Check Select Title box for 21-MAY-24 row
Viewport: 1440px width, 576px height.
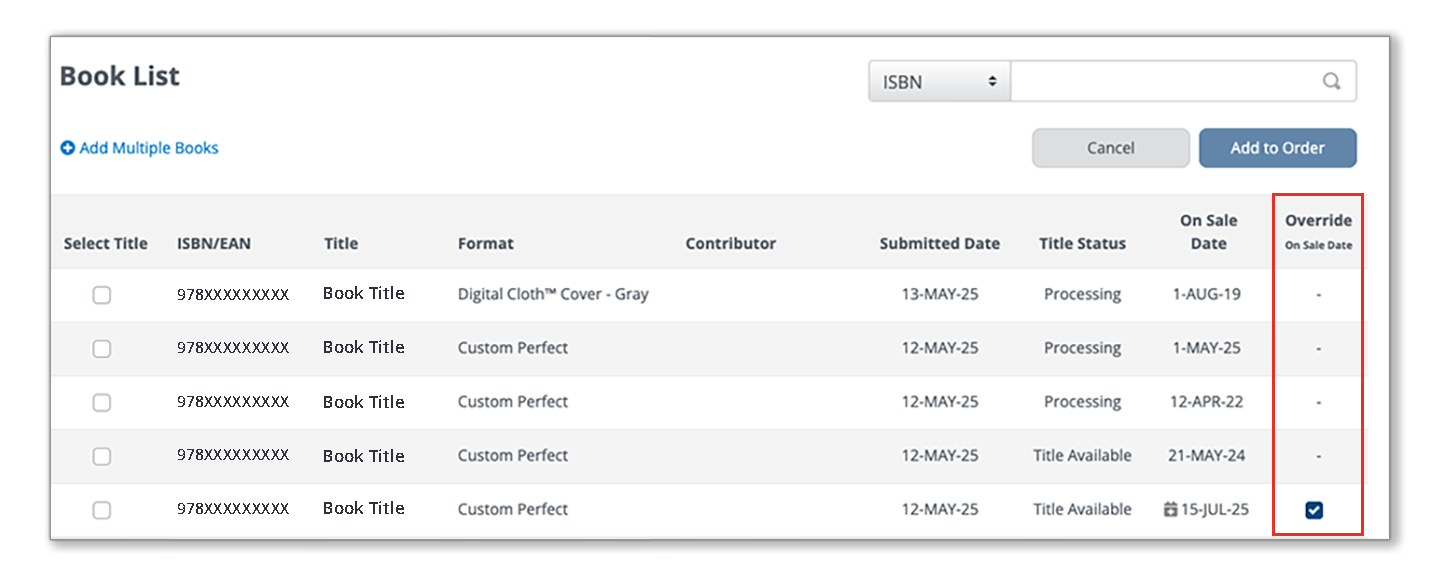[x=102, y=456]
